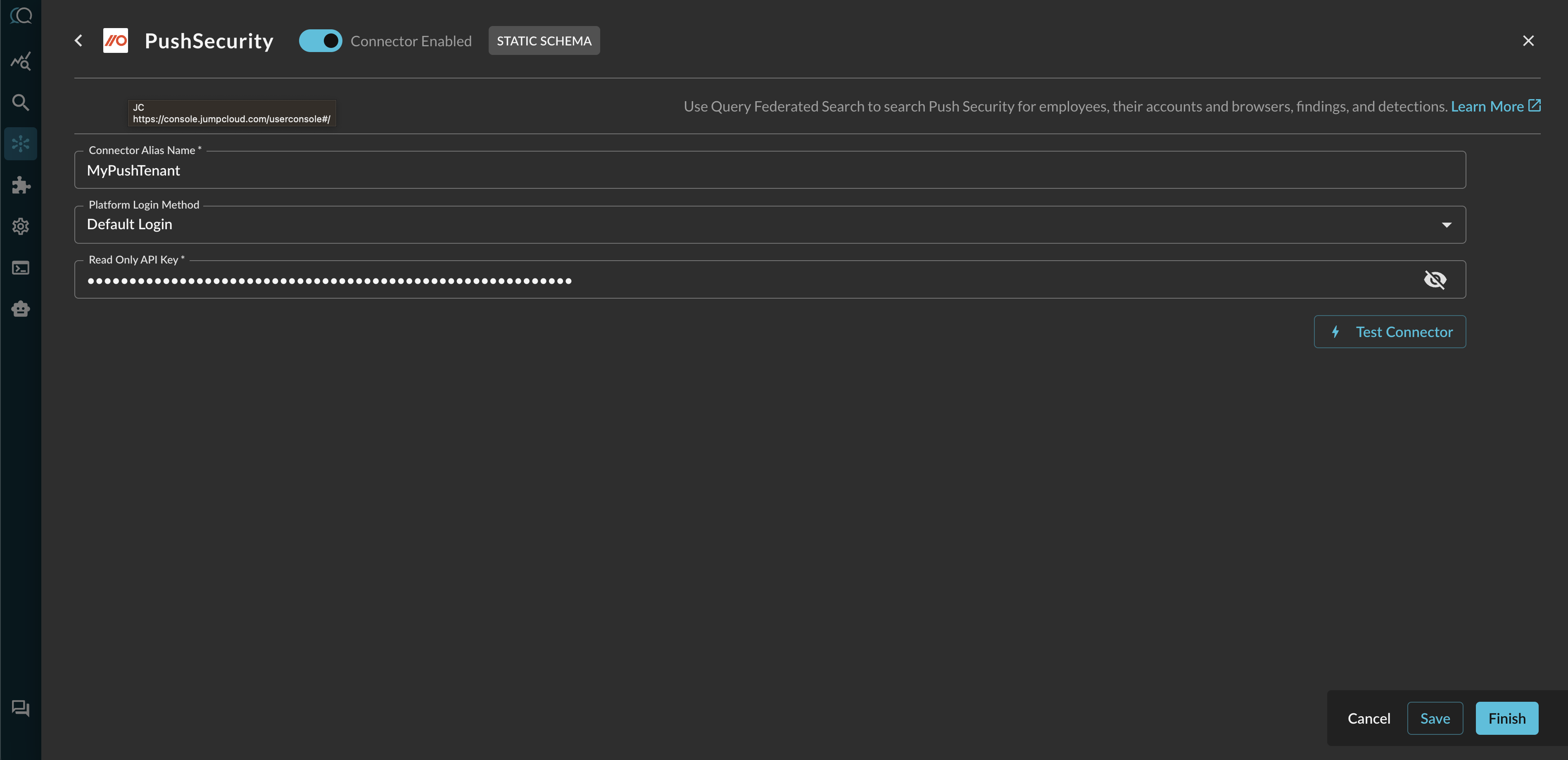
Task: Click the Finish button
Action: 1507,719
